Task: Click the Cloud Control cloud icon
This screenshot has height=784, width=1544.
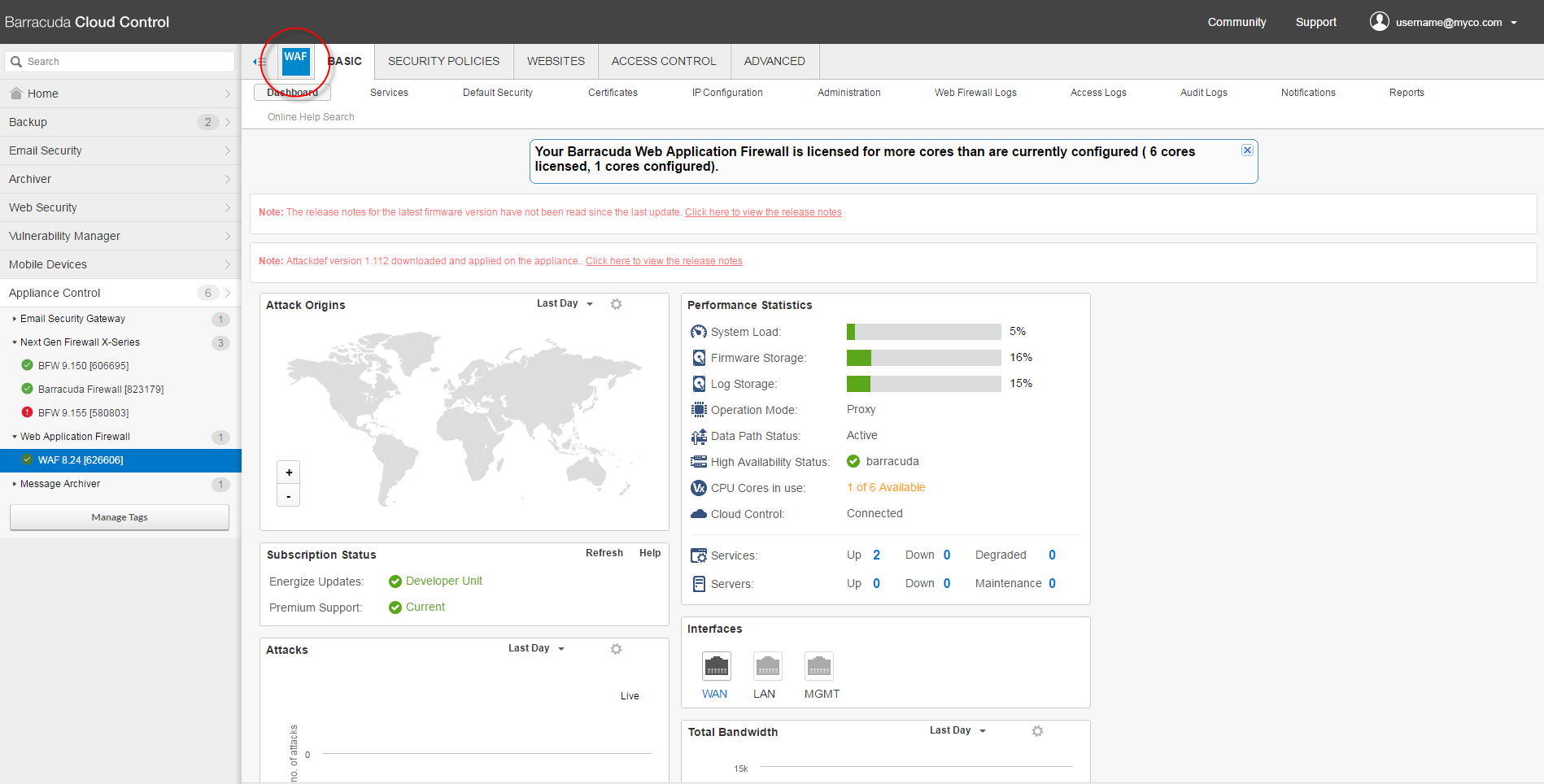Action: pyautogui.click(x=699, y=514)
